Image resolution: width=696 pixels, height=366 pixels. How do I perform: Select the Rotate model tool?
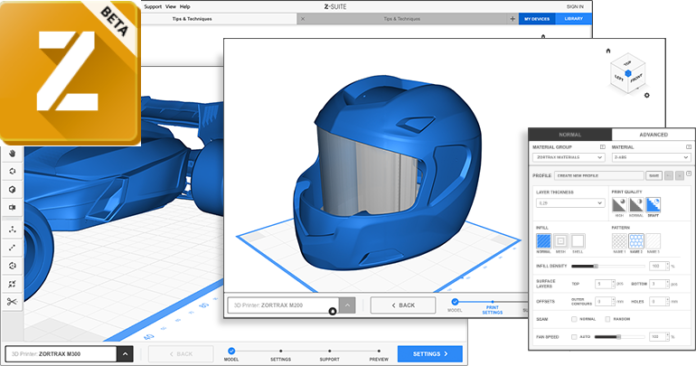click(12, 266)
